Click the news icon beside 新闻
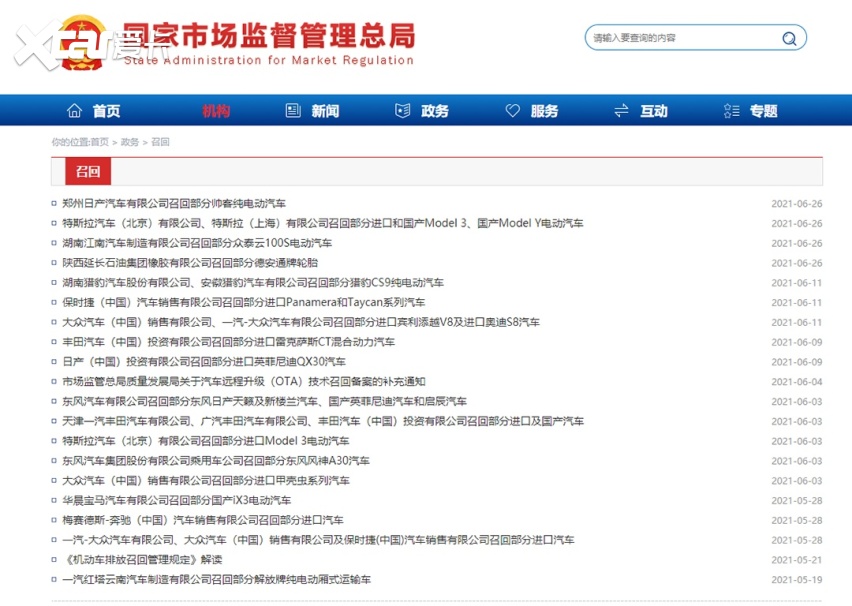Viewport: 852px width, 606px height. point(293,111)
